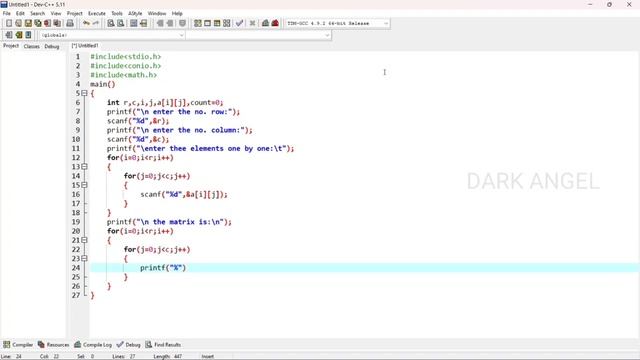Click the int declaration on line 6
Image resolution: width=640 pixels, height=360 pixels.
pos(165,102)
